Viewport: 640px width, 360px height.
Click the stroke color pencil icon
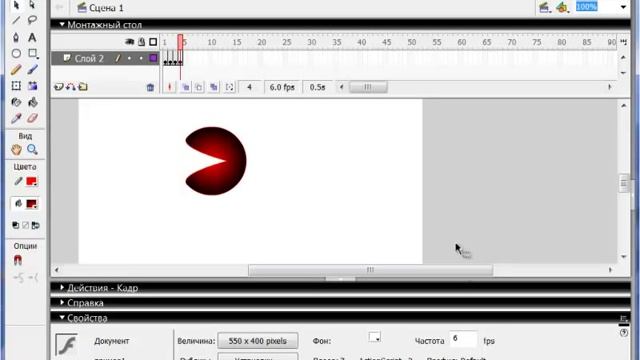click(18, 181)
